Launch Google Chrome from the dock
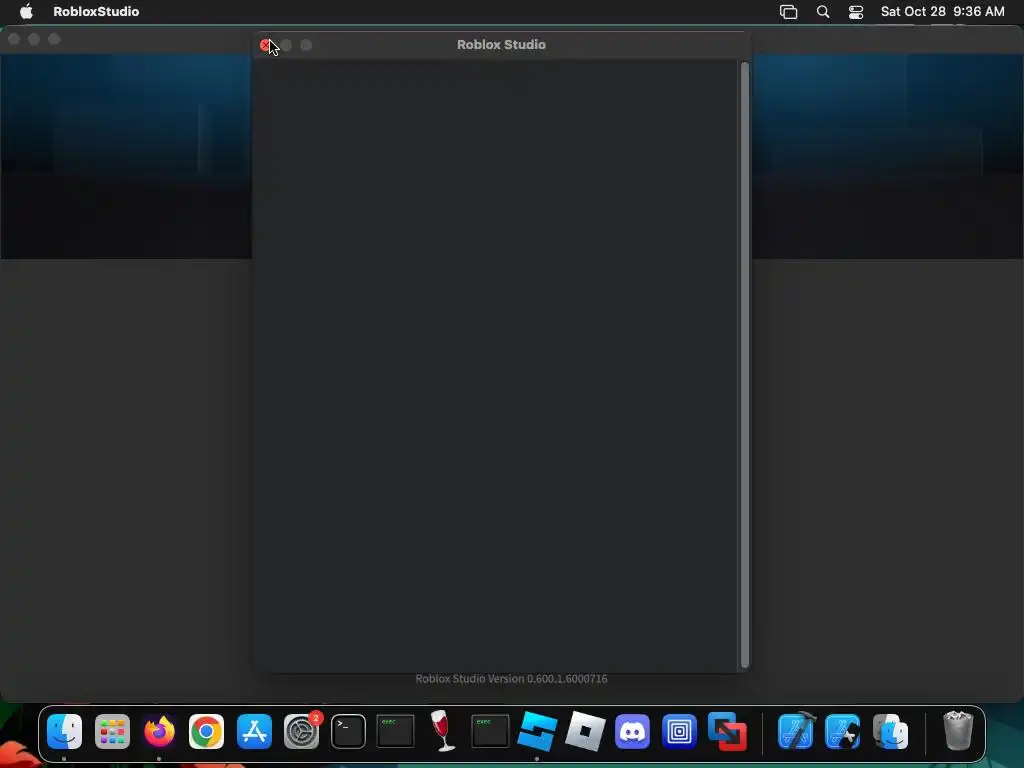1024x768 pixels. click(206, 731)
